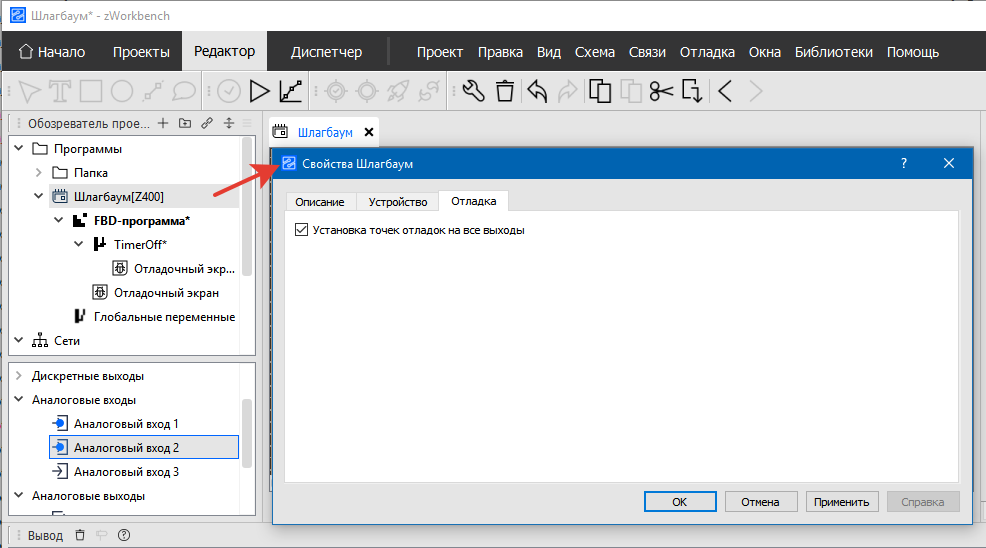Viewport: 986px width, 548px height.
Task: Expand the Дискретные выходы group
Action: click(x=17, y=376)
